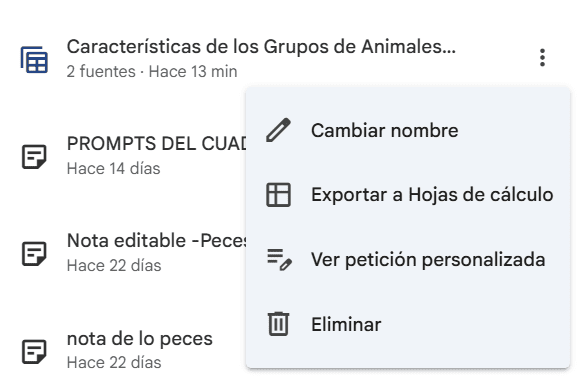
Task: Open the PROMPTS DEL CUAD note
Action: [157, 144]
